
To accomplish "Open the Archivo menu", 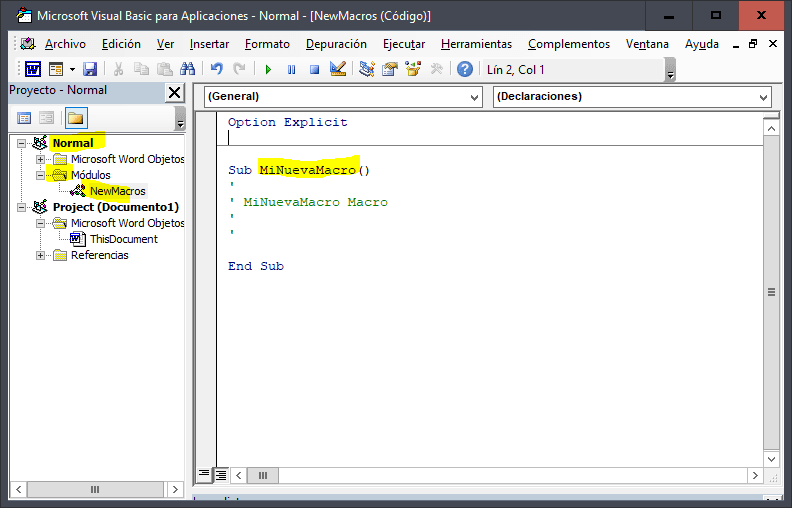I will (65, 44).
